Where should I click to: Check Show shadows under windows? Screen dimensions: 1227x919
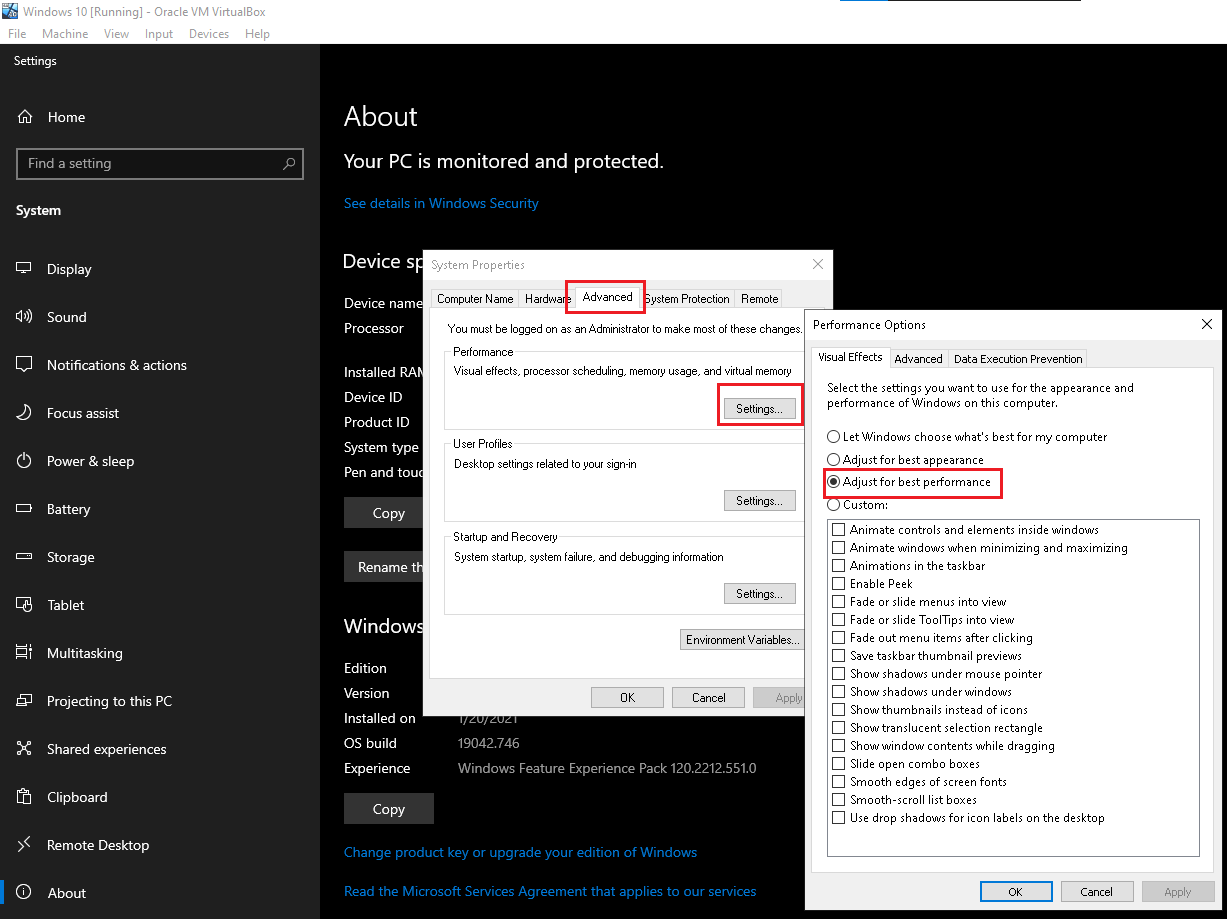(839, 692)
